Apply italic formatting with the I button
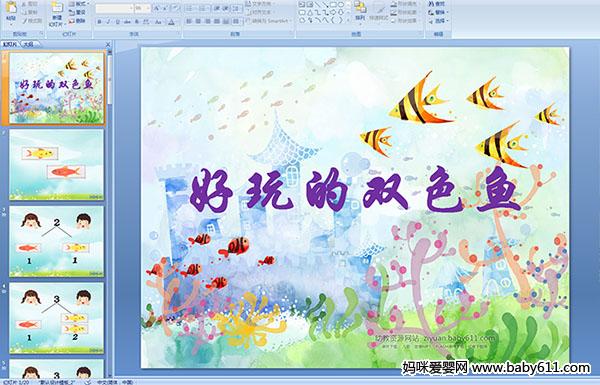 (x=108, y=22)
